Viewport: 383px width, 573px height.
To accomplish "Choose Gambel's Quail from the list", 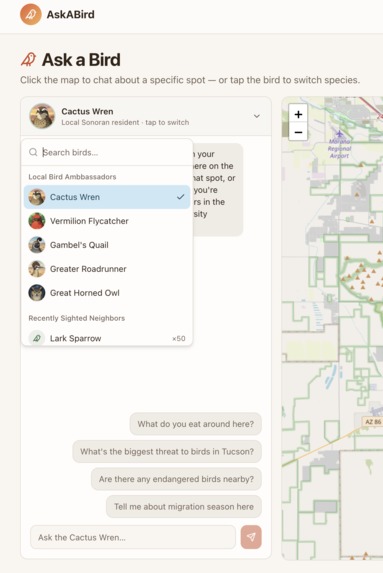I will (107, 245).
